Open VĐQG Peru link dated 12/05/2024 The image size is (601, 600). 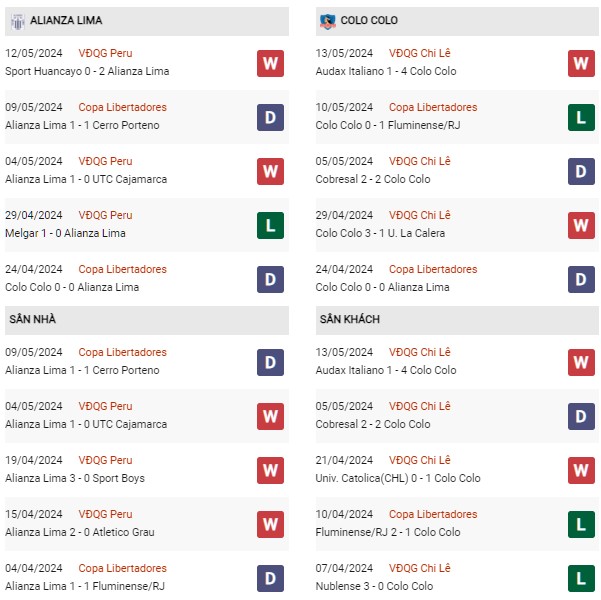coord(105,53)
